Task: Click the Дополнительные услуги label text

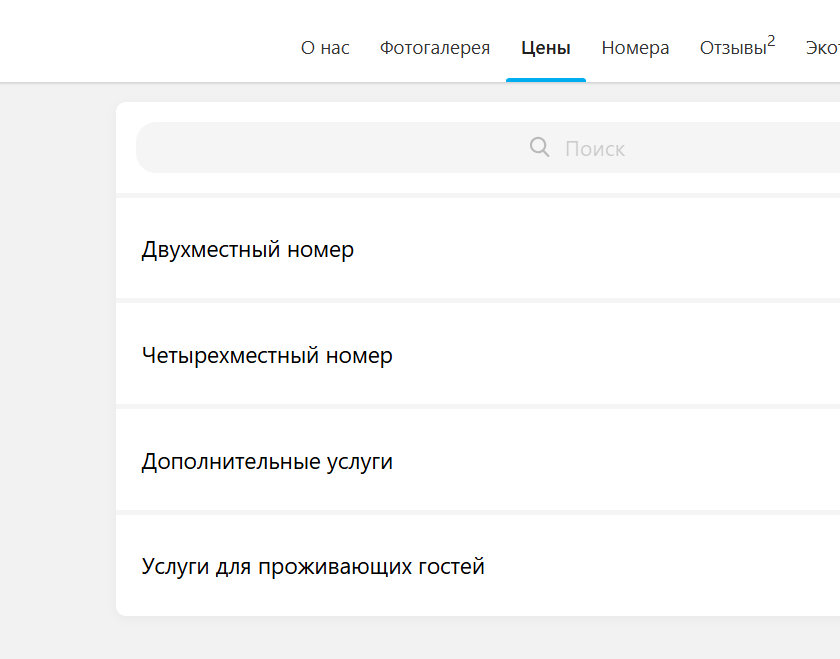Action: point(267,462)
